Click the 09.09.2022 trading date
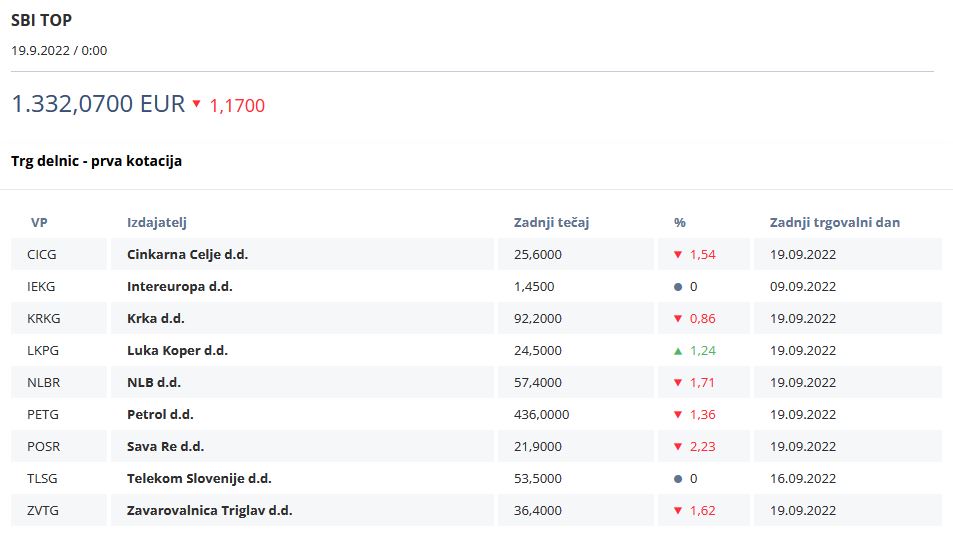Image resolution: width=953 pixels, height=534 pixels. pos(803,286)
